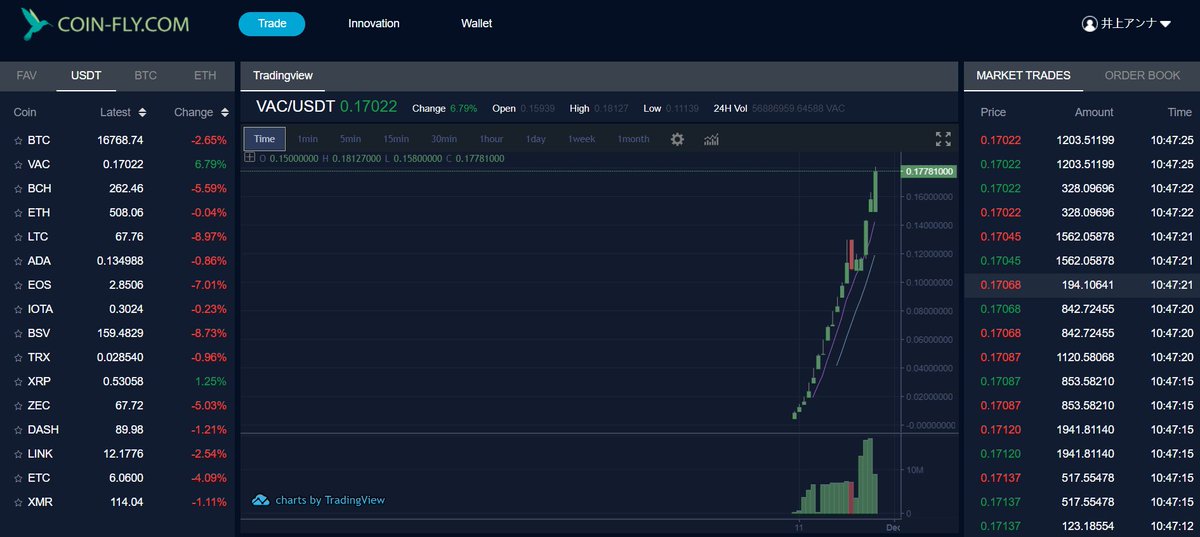Image resolution: width=1200 pixels, height=537 pixels.
Task: Favorite LTC with its star icon
Action: pos(18,237)
